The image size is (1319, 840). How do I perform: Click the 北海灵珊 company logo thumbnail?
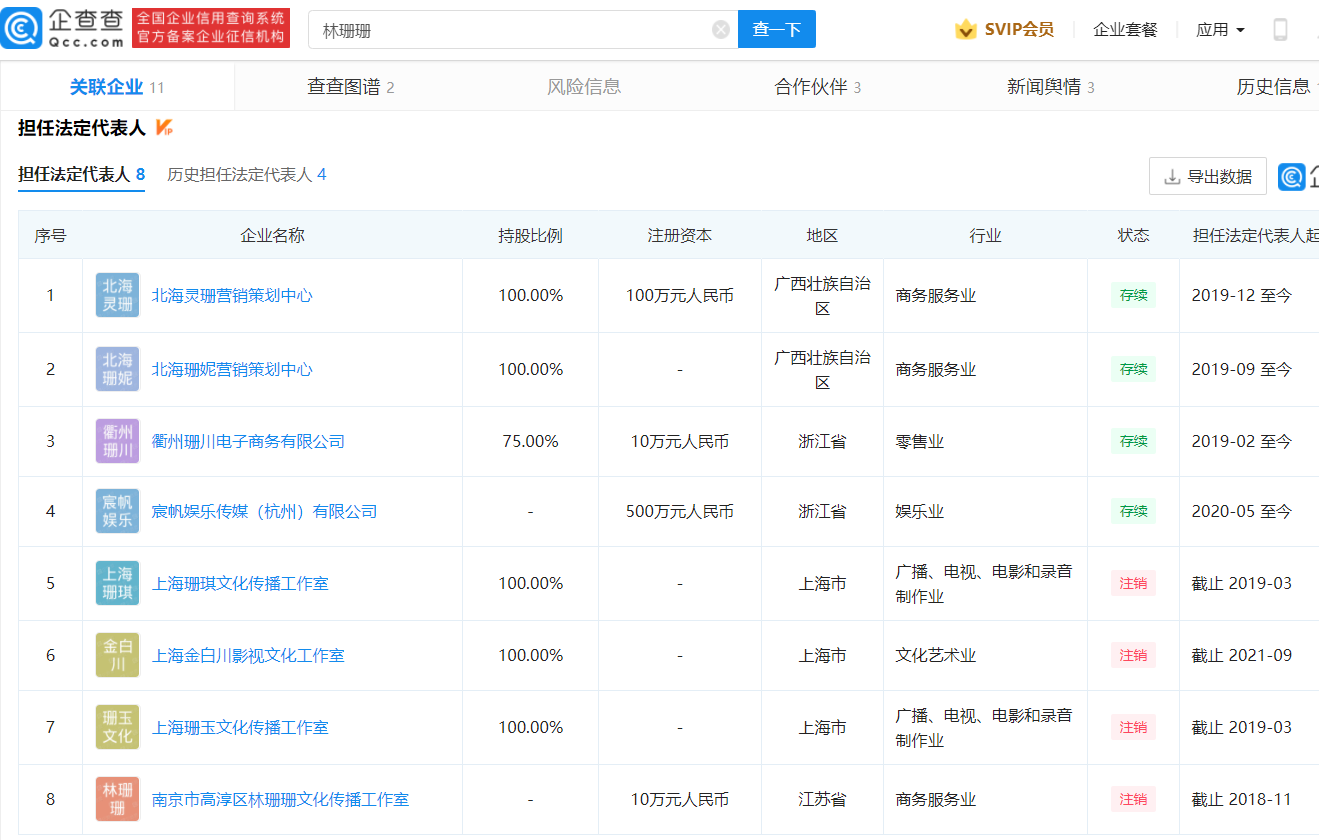coord(118,295)
